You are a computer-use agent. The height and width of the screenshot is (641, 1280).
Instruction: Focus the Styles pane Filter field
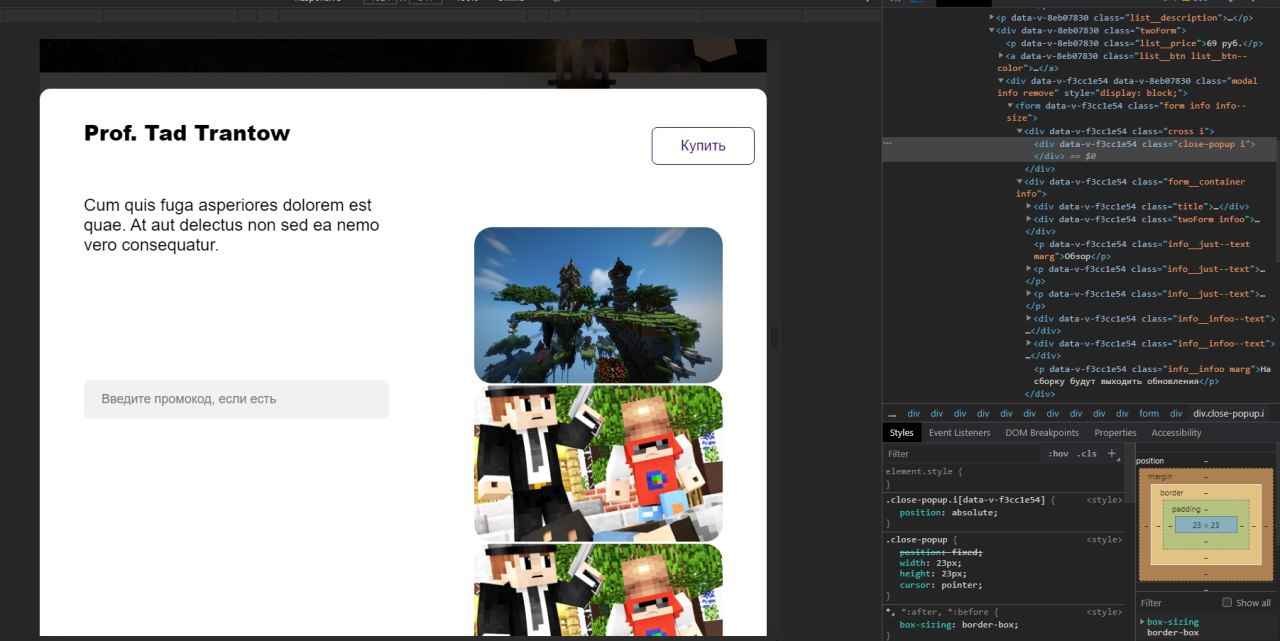click(x=964, y=454)
